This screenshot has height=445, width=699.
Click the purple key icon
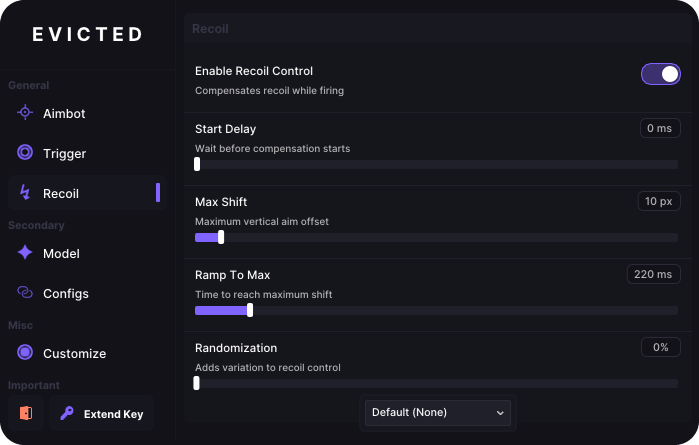[67, 413]
